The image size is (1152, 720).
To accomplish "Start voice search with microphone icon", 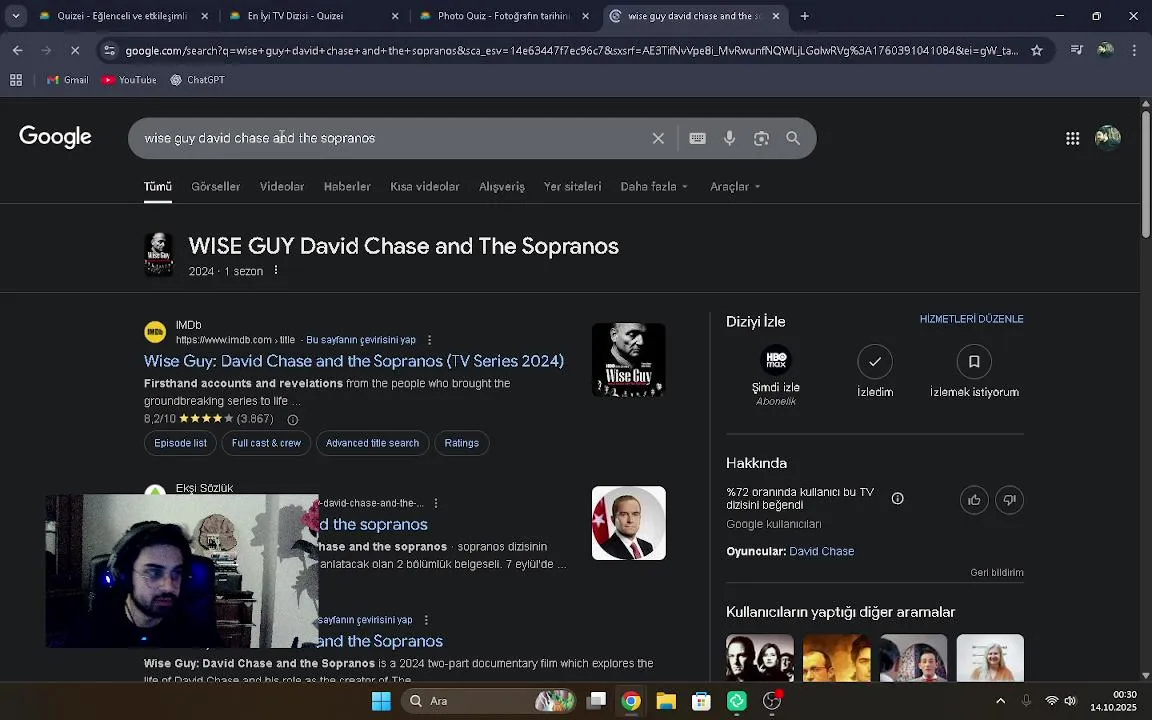I will pos(729,138).
